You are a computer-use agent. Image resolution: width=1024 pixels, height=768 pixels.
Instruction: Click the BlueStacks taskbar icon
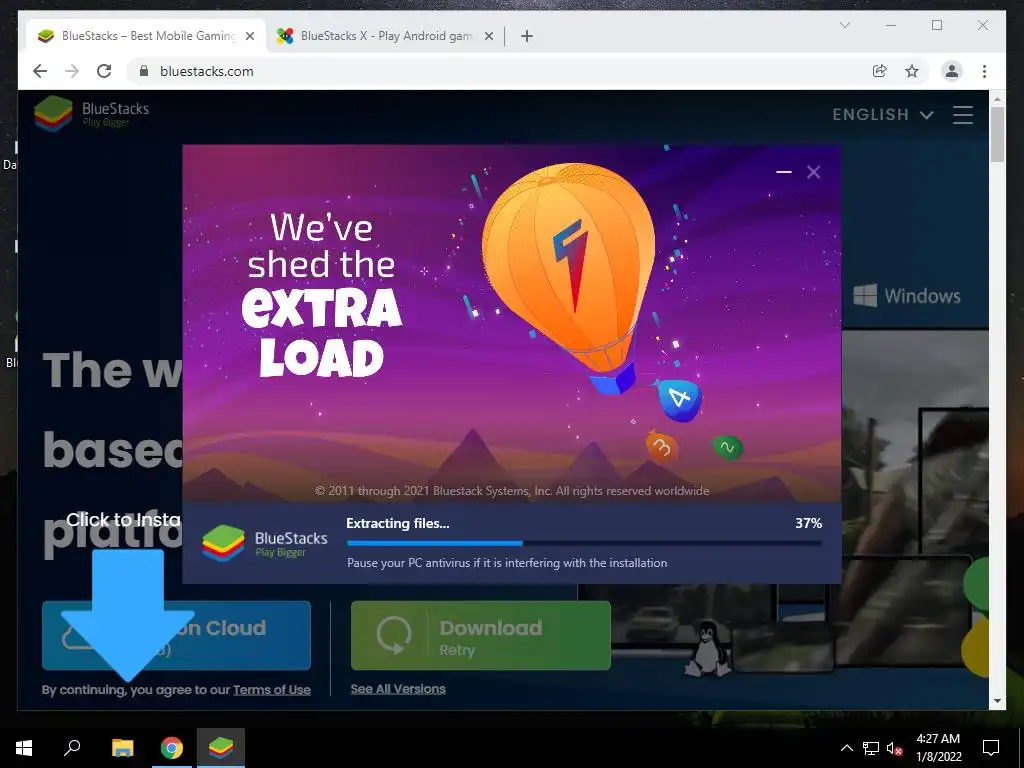click(221, 748)
